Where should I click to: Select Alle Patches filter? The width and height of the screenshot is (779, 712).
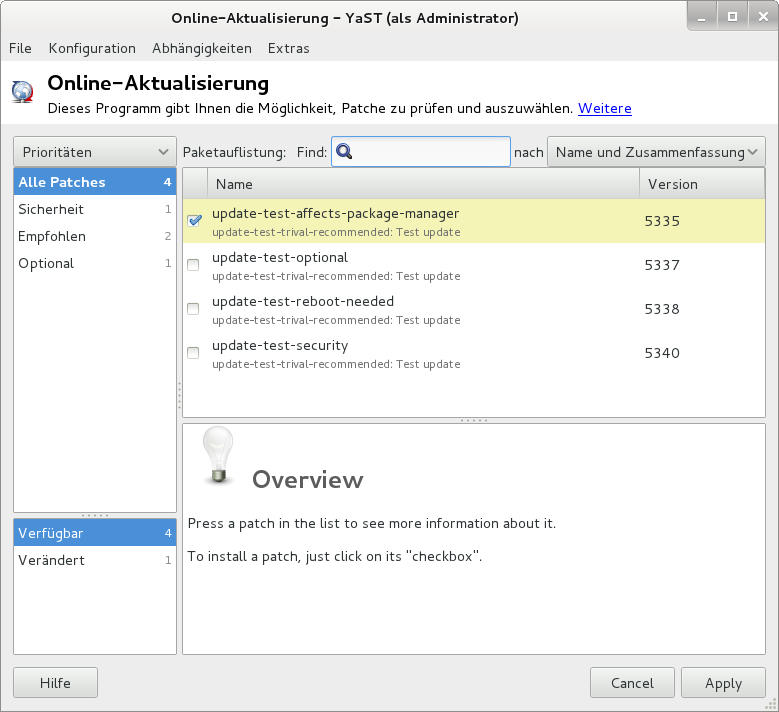[95, 182]
